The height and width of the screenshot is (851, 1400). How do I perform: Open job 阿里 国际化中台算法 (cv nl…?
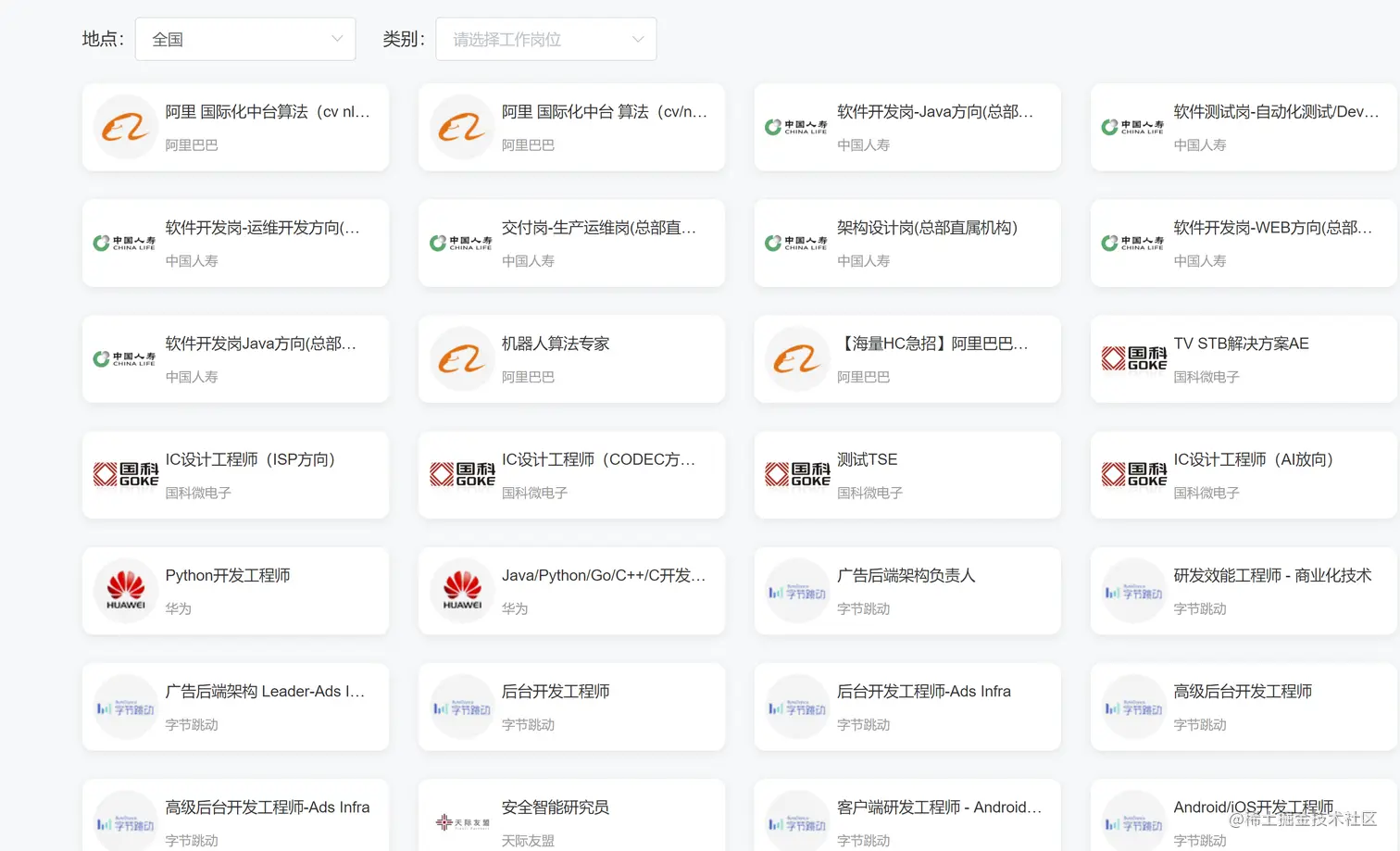pyautogui.click(x=268, y=112)
